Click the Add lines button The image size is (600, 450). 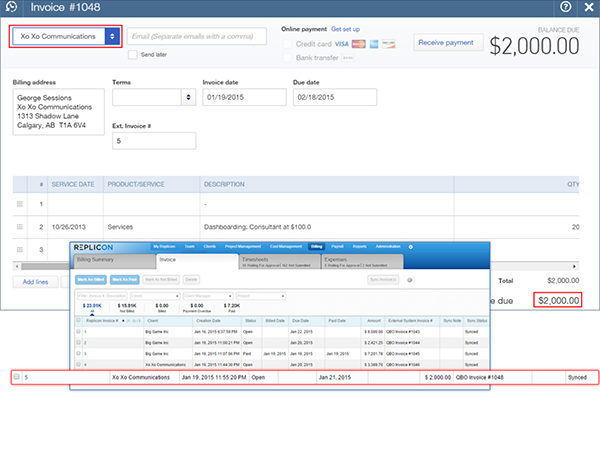point(35,282)
